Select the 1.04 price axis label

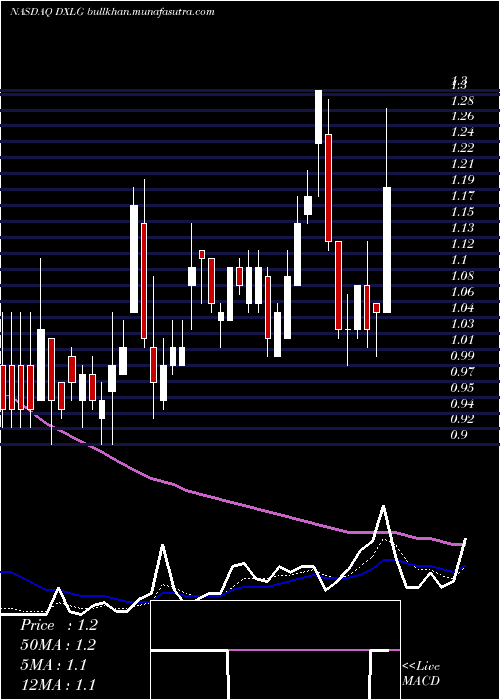point(463,309)
